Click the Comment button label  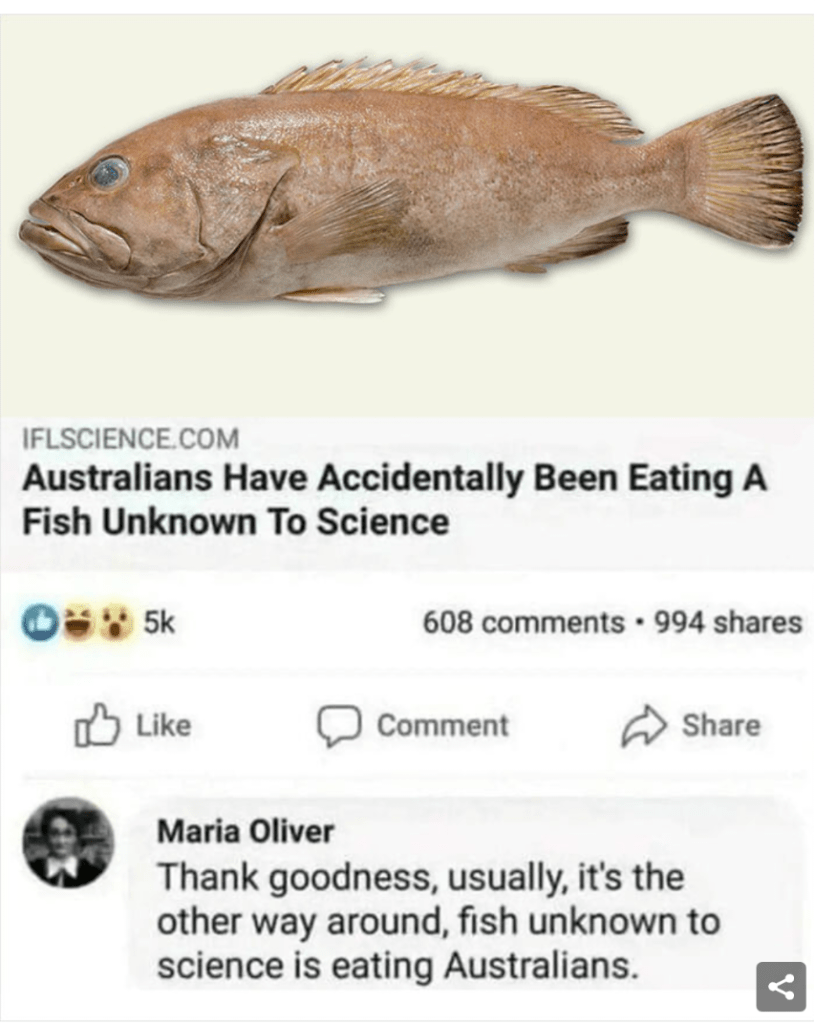442,726
